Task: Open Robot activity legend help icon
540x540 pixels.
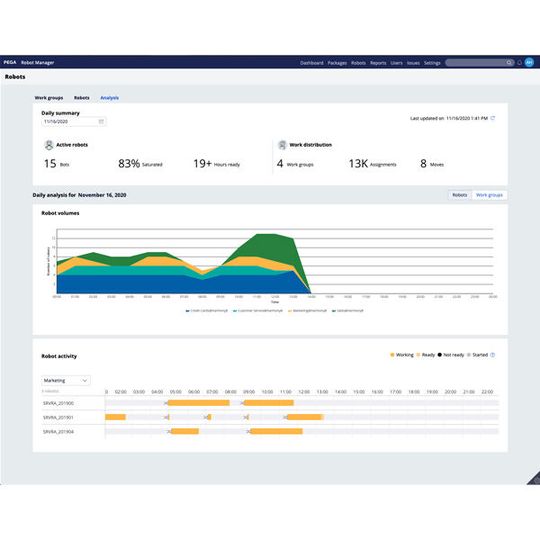Action: [x=492, y=355]
